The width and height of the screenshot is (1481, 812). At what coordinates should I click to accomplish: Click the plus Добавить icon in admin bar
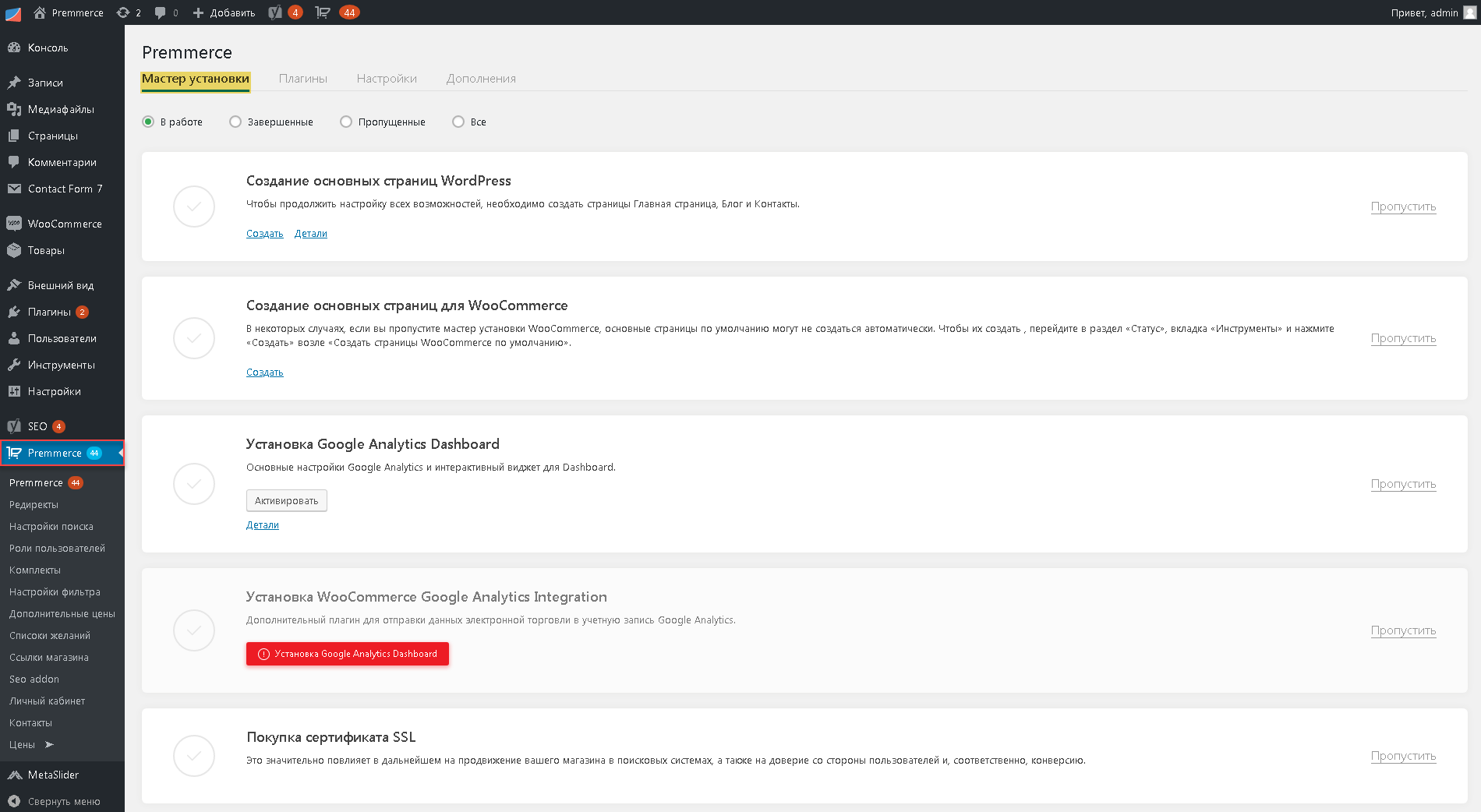pos(198,12)
